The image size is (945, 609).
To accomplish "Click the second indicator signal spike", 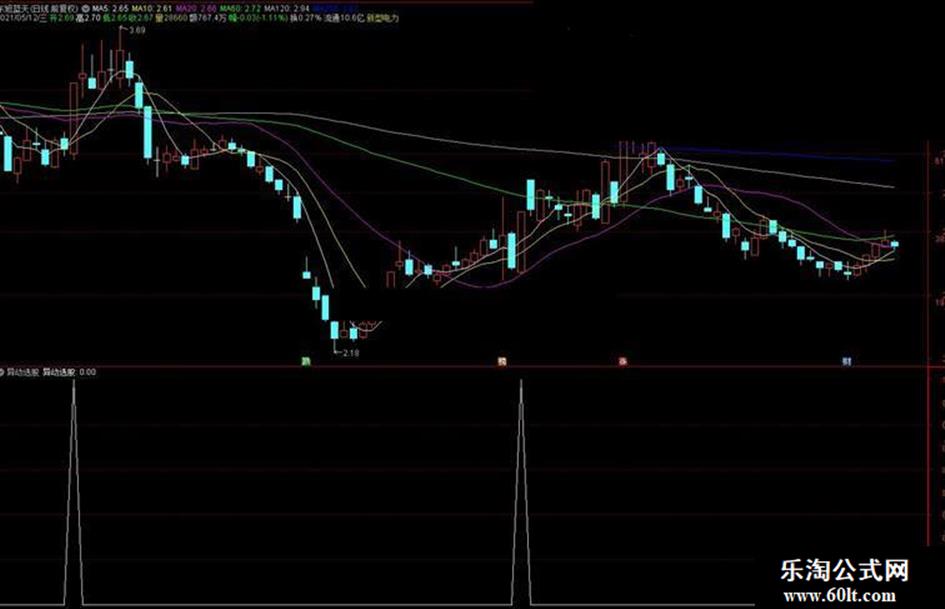I will 521,491.
